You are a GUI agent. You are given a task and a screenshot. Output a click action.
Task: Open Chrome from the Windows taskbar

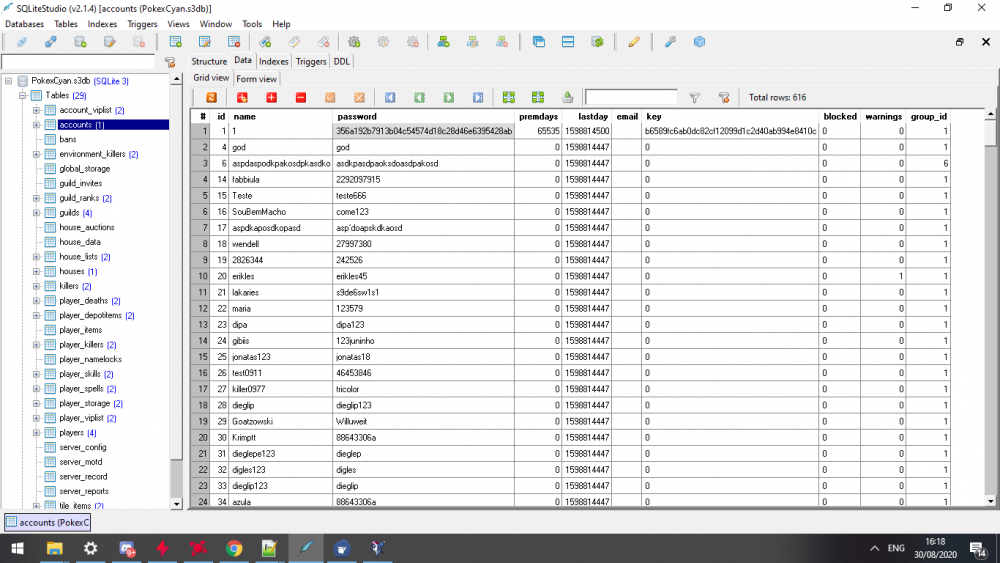click(x=234, y=548)
